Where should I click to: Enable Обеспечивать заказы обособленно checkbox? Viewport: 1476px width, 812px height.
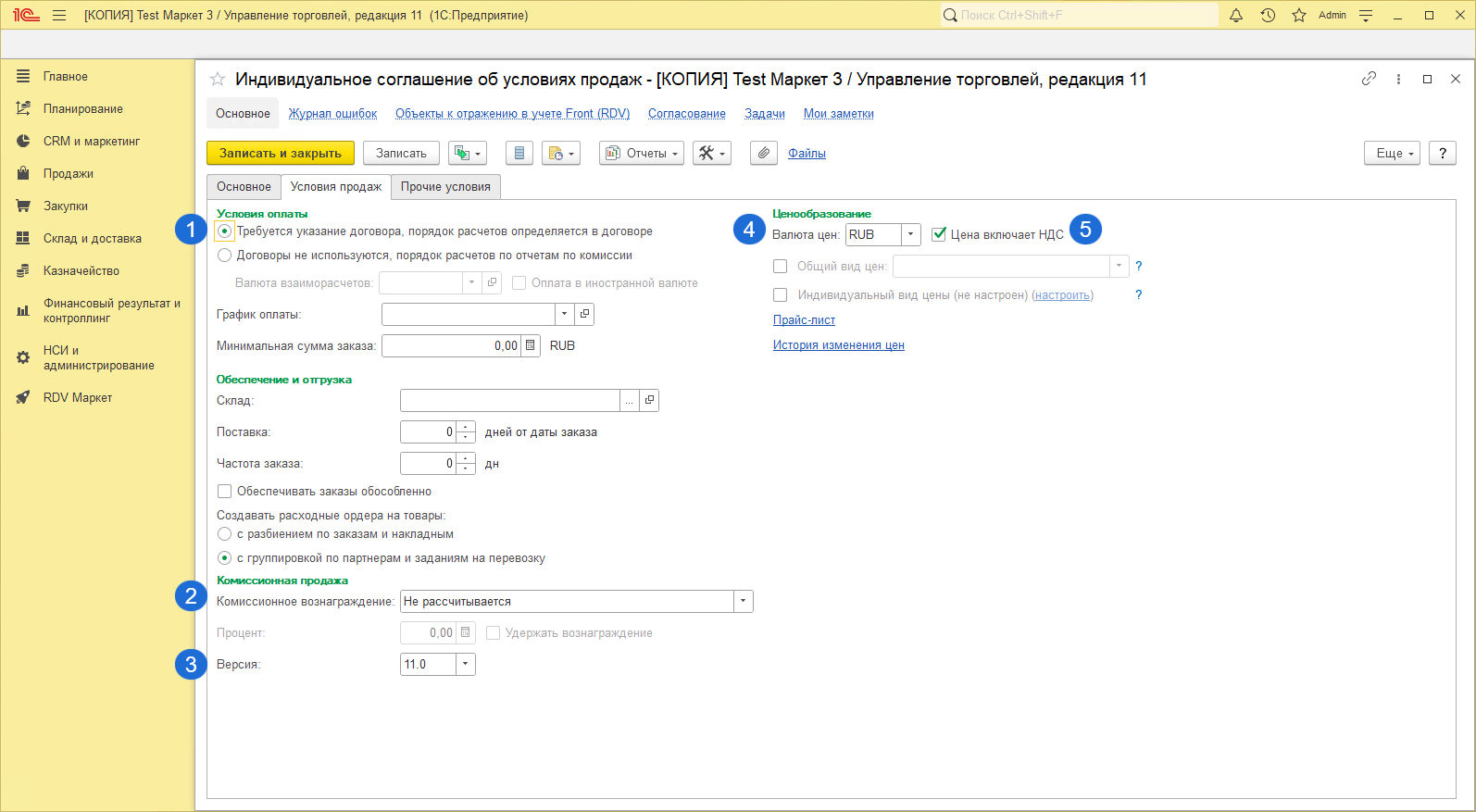pyautogui.click(x=224, y=492)
